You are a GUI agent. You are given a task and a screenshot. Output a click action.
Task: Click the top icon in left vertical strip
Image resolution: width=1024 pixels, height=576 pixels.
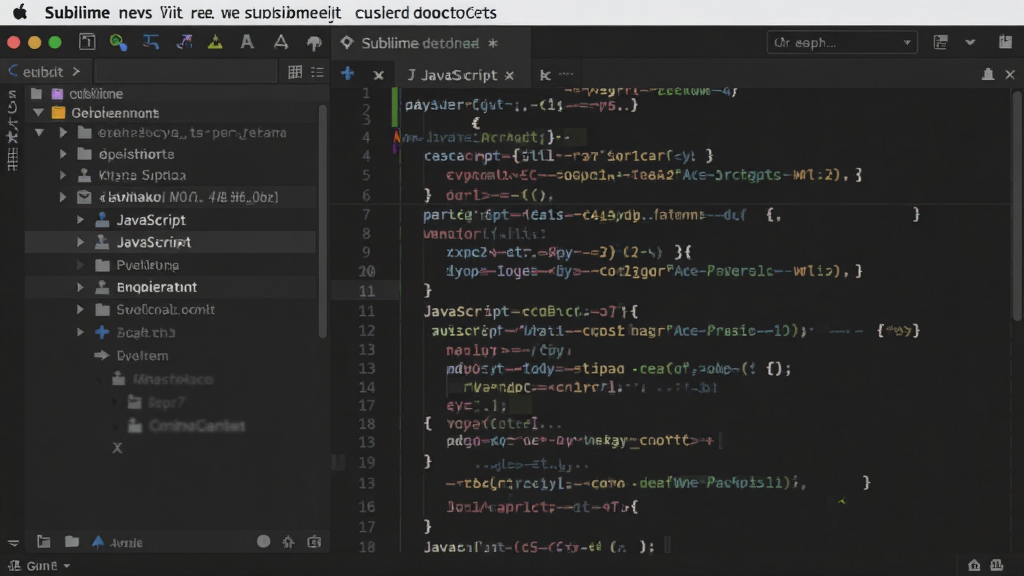tap(12, 94)
